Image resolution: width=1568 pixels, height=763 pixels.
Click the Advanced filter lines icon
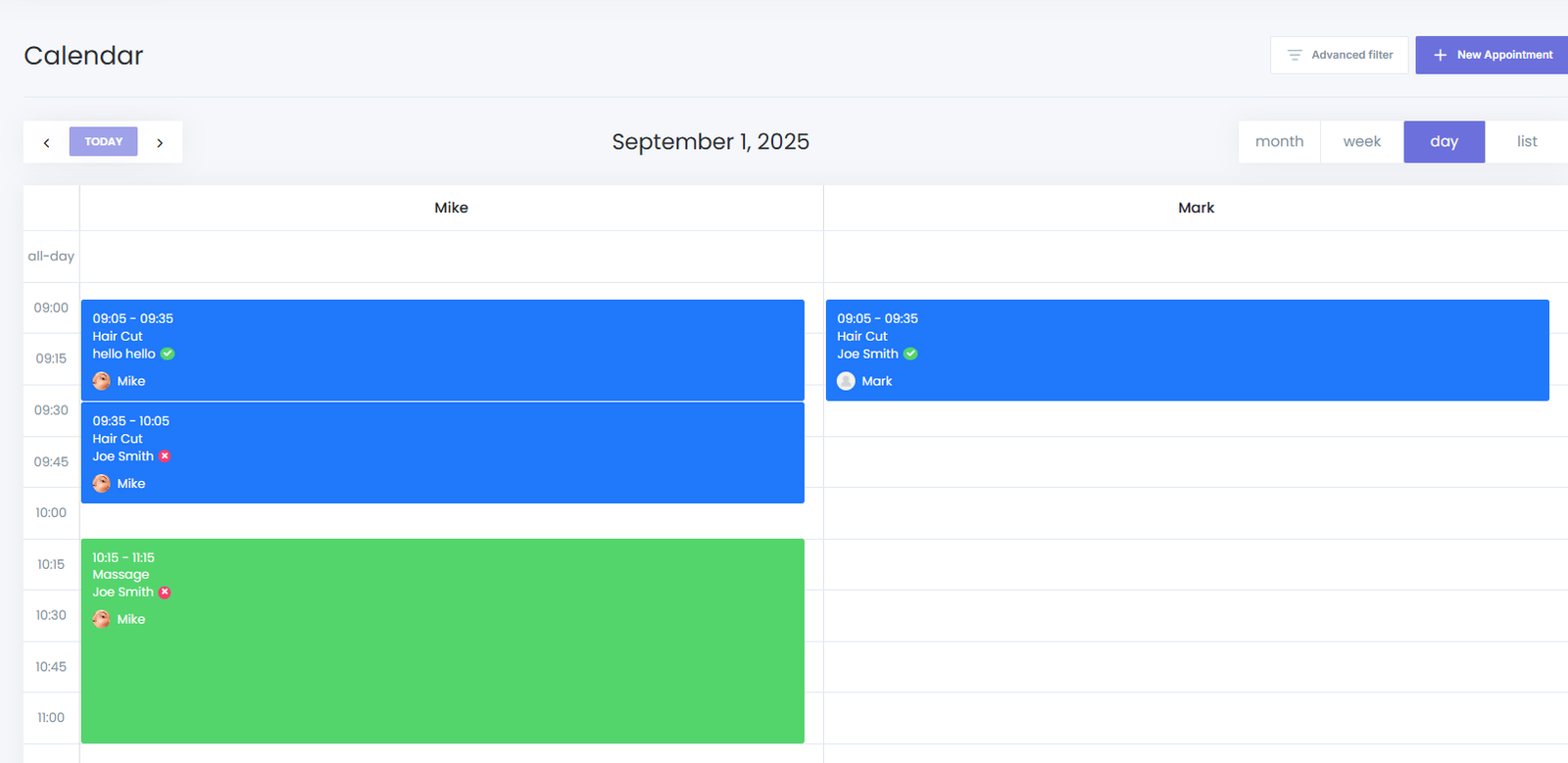click(1295, 55)
